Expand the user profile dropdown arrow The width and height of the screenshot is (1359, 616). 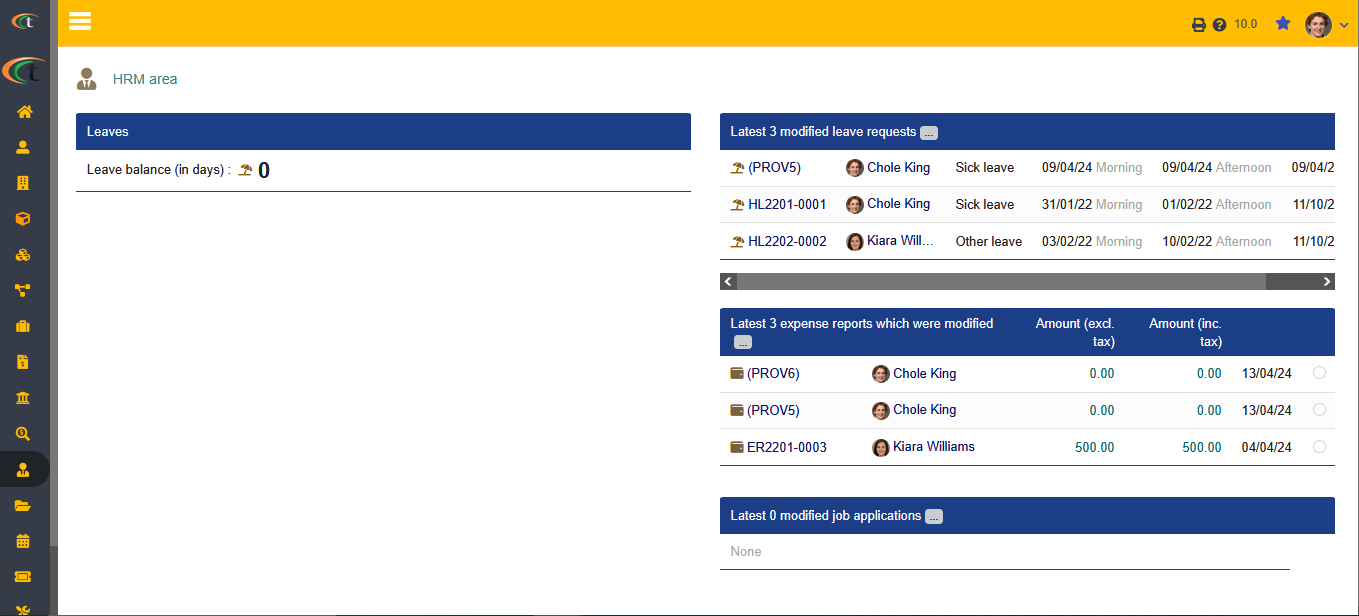coord(1344,26)
